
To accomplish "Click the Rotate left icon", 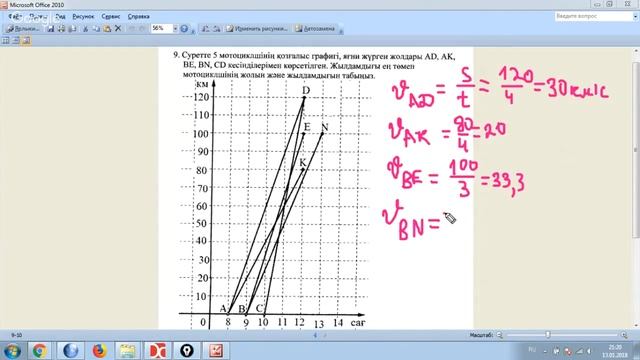I will 206,29.
